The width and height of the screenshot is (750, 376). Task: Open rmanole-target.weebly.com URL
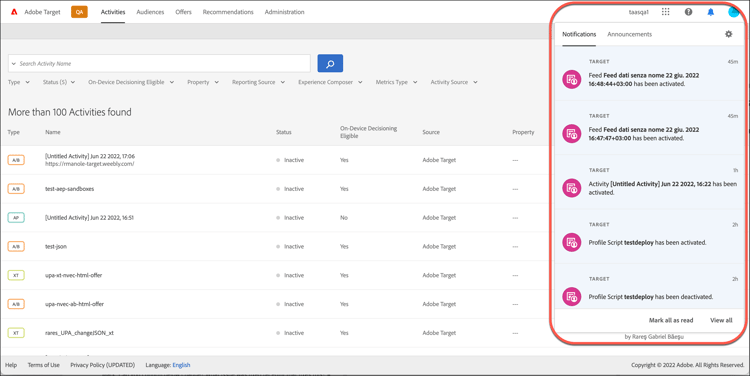[89, 164]
